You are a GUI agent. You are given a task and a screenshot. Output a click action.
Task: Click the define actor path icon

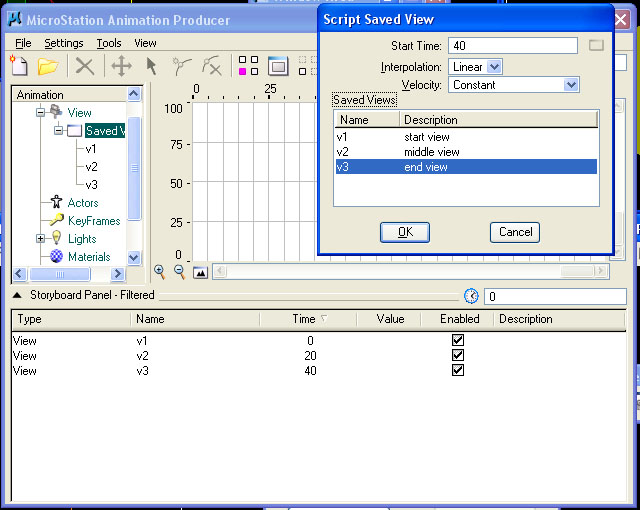tap(181, 66)
